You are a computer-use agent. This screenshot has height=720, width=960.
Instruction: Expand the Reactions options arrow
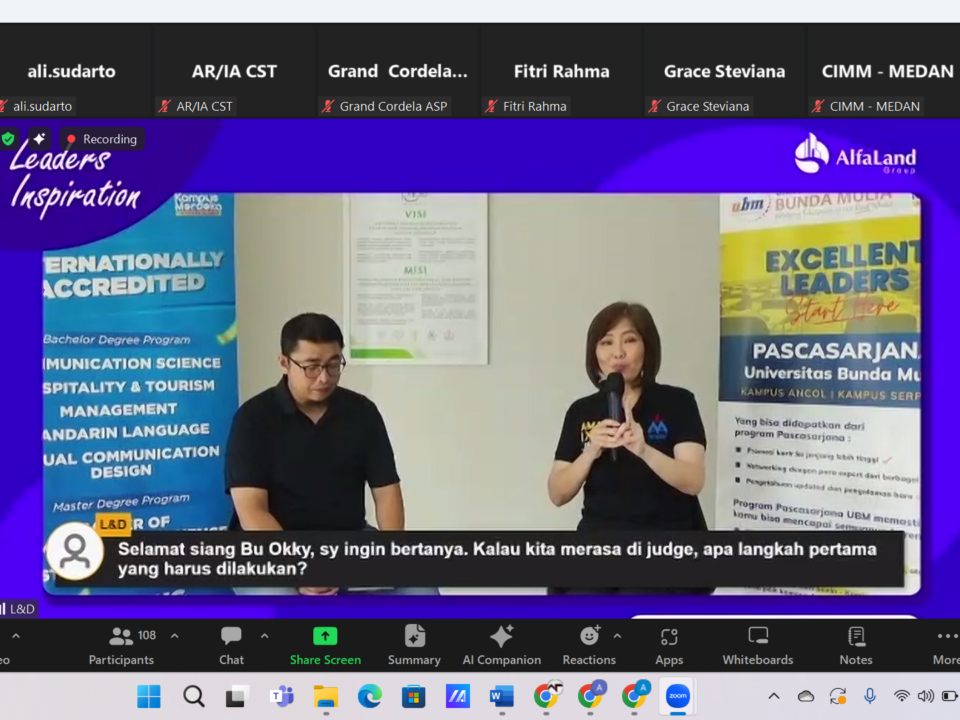click(x=617, y=636)
